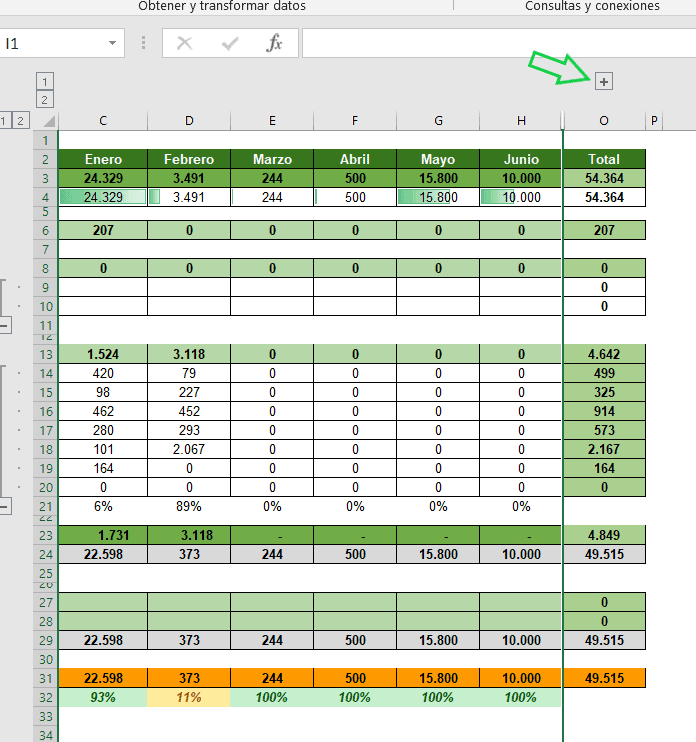Select column C header
The width and height of the screenshot is (696, 742).
(x=103, y=121)
